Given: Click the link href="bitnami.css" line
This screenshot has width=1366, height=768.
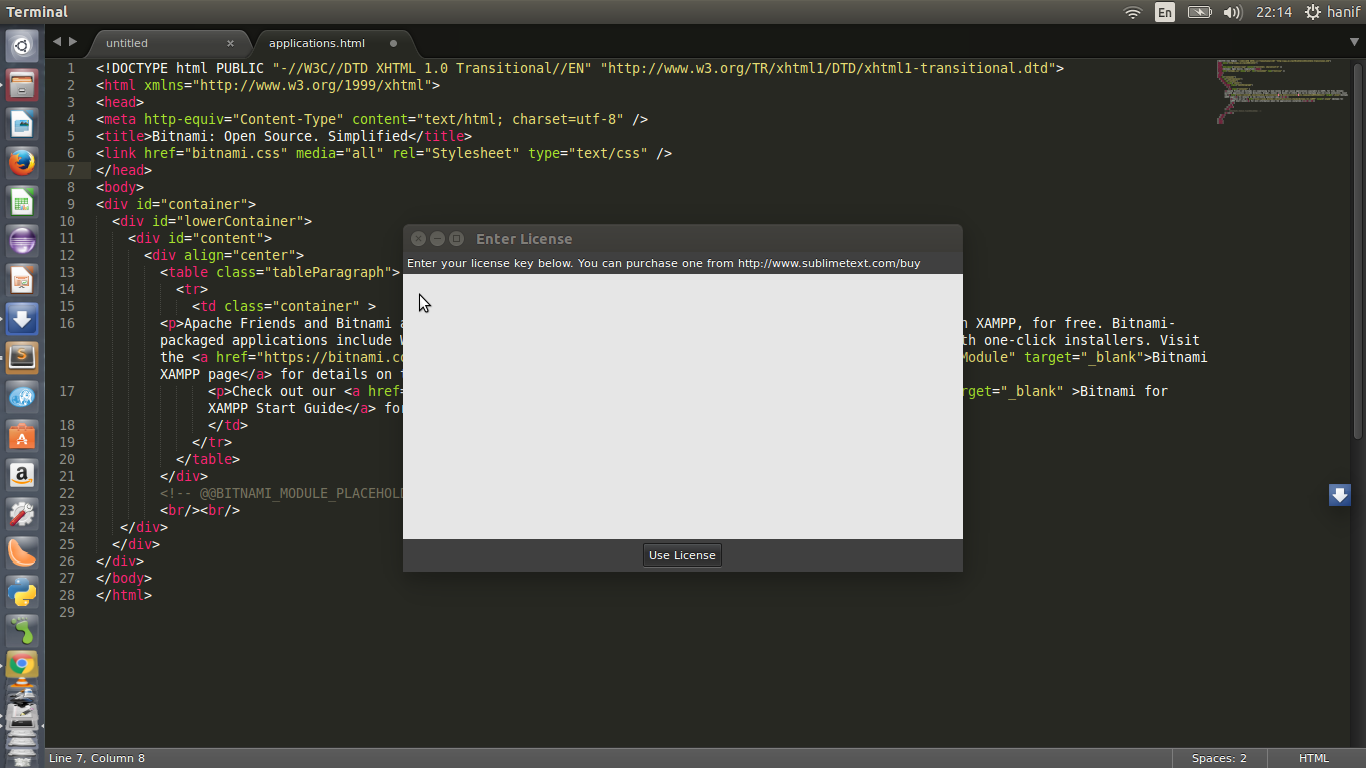Looking at the screenshot, I should (x=384, y=153).
